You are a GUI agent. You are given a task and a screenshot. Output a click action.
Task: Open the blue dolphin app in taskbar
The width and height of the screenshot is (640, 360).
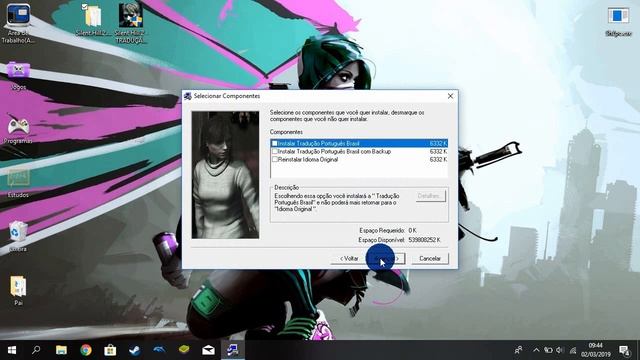click(x=159, y=350)
